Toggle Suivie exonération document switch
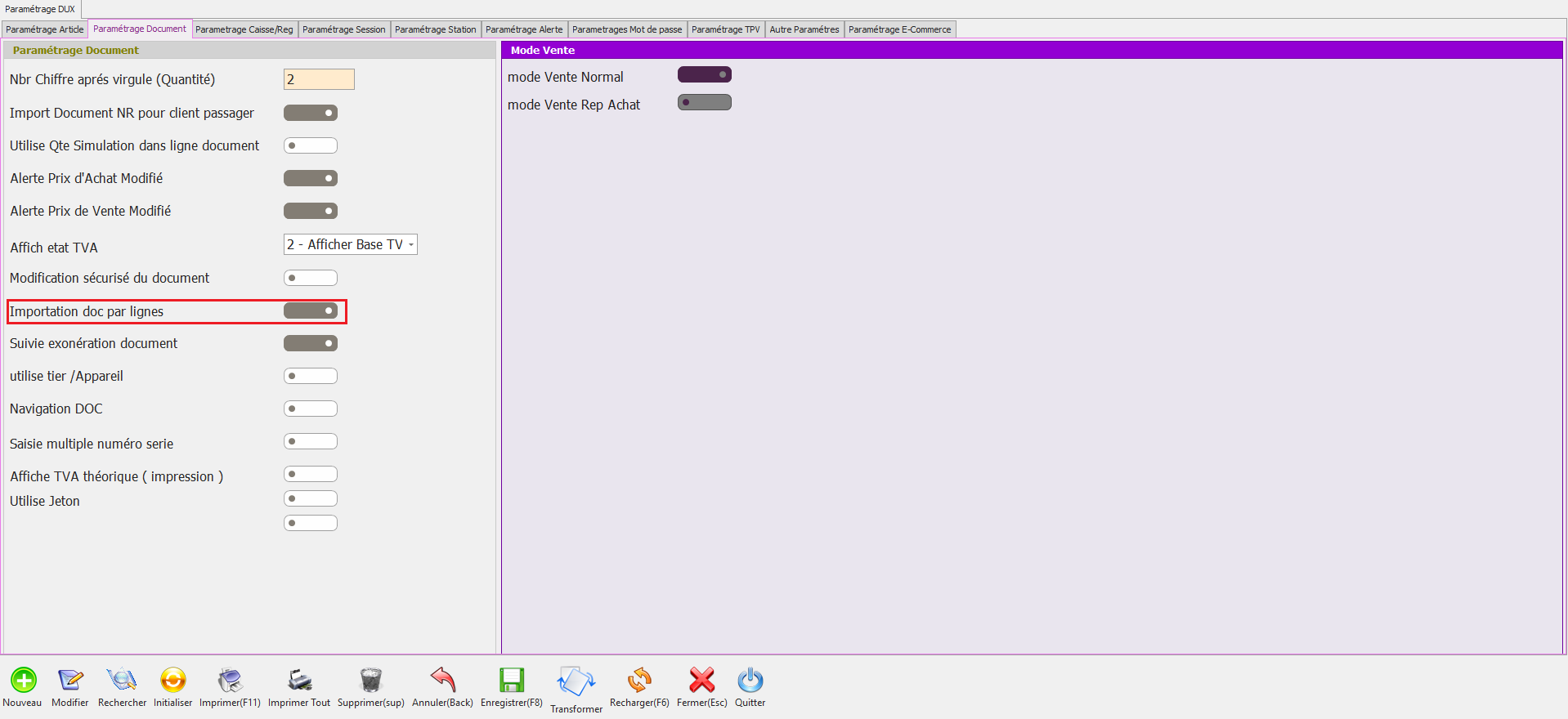The height and width of the screenshot is (719, 1568). (311, 343)
